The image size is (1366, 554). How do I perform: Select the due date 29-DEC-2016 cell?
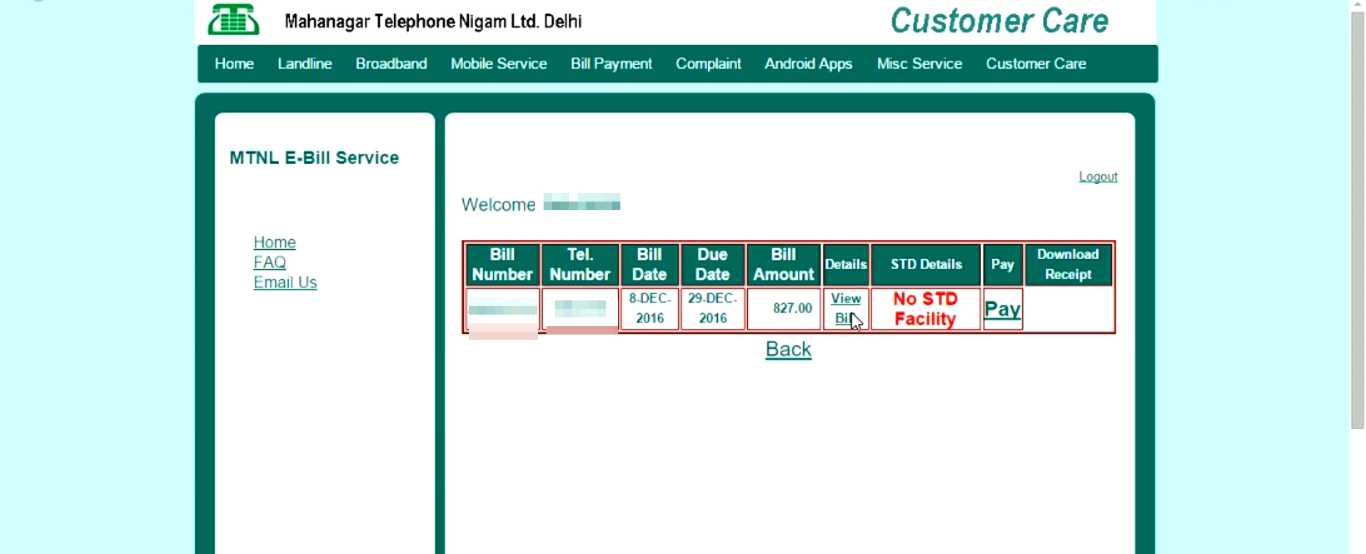coord(713,309)
